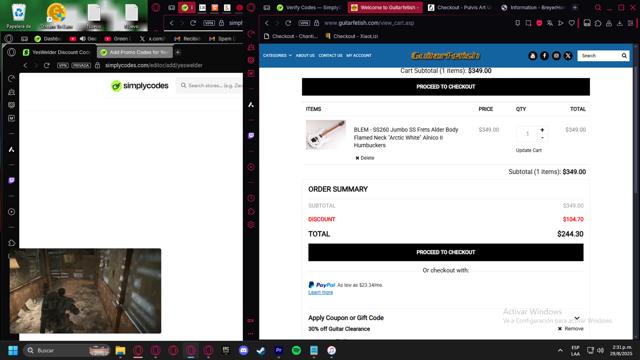
Task: Collapse the Apply Coupon or Gift Code section
Action: [577, 318]
